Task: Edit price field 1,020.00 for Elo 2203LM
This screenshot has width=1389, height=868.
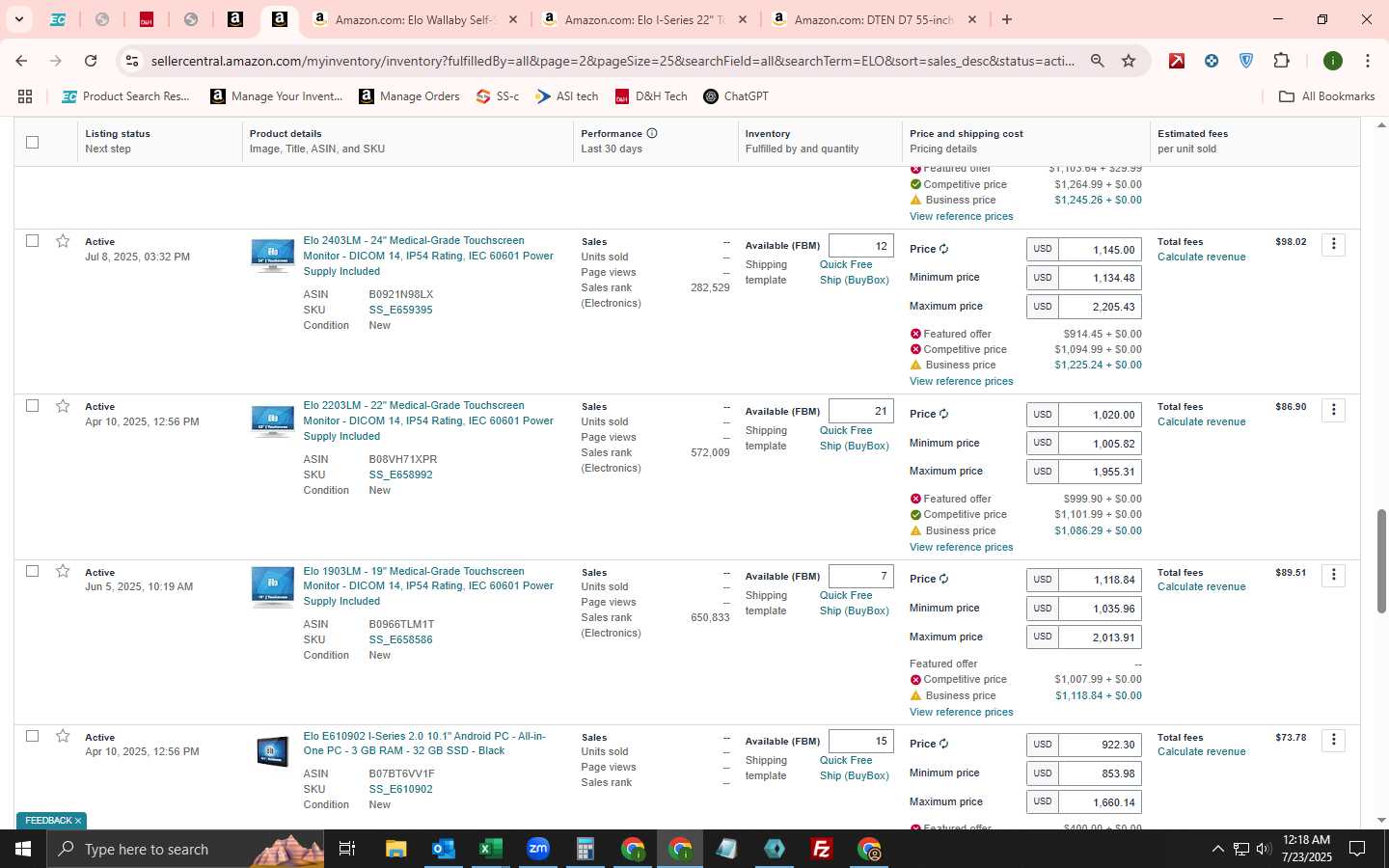Action: 1100,415
